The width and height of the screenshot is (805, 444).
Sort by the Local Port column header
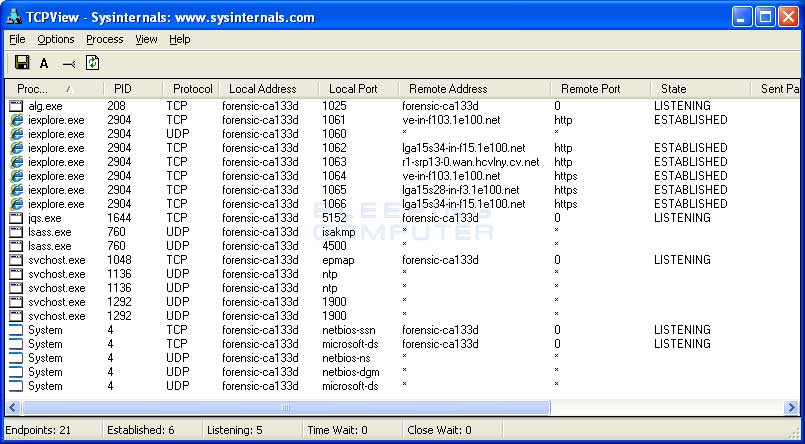point(358,89)
